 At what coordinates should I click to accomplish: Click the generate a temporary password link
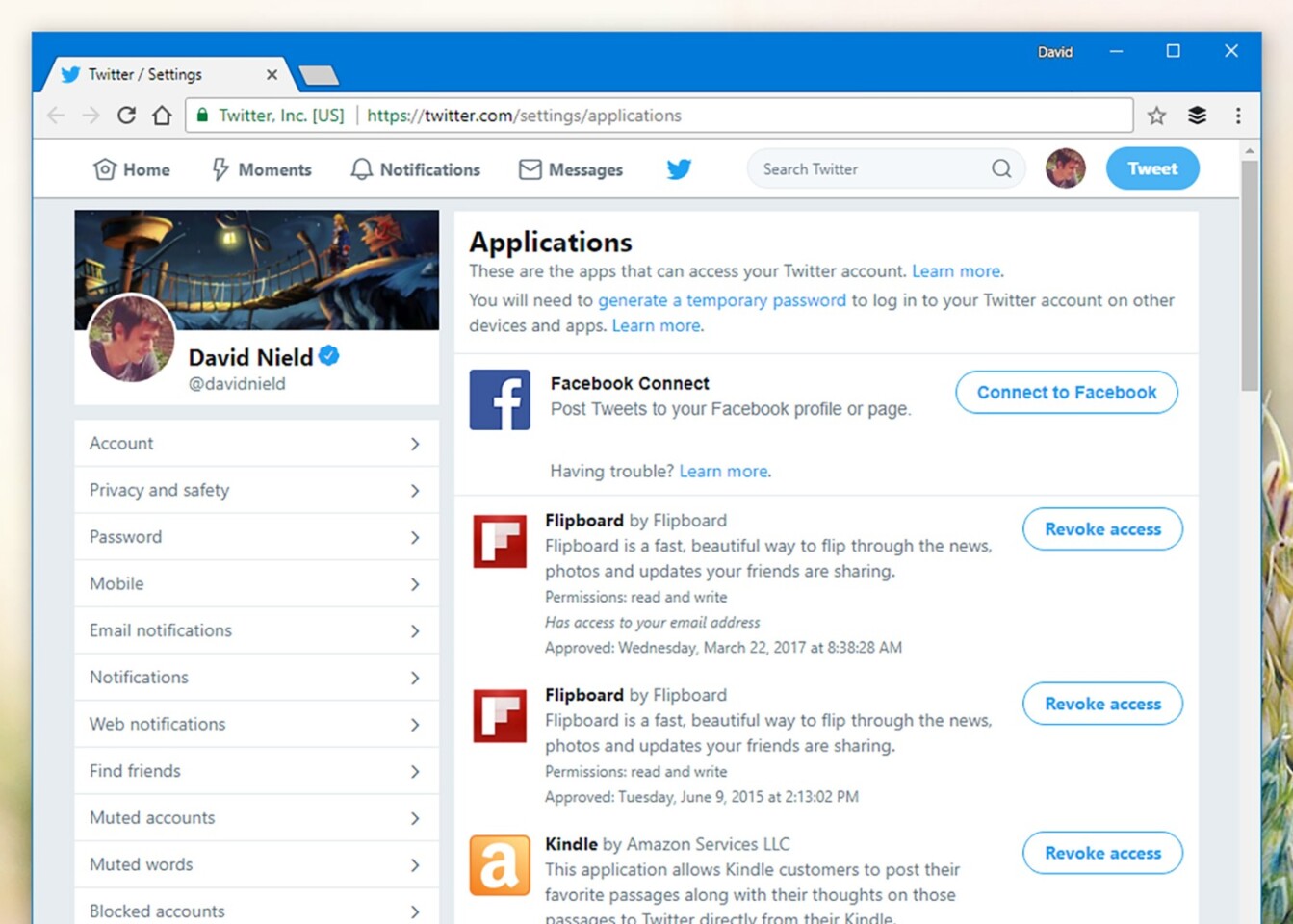721,300
